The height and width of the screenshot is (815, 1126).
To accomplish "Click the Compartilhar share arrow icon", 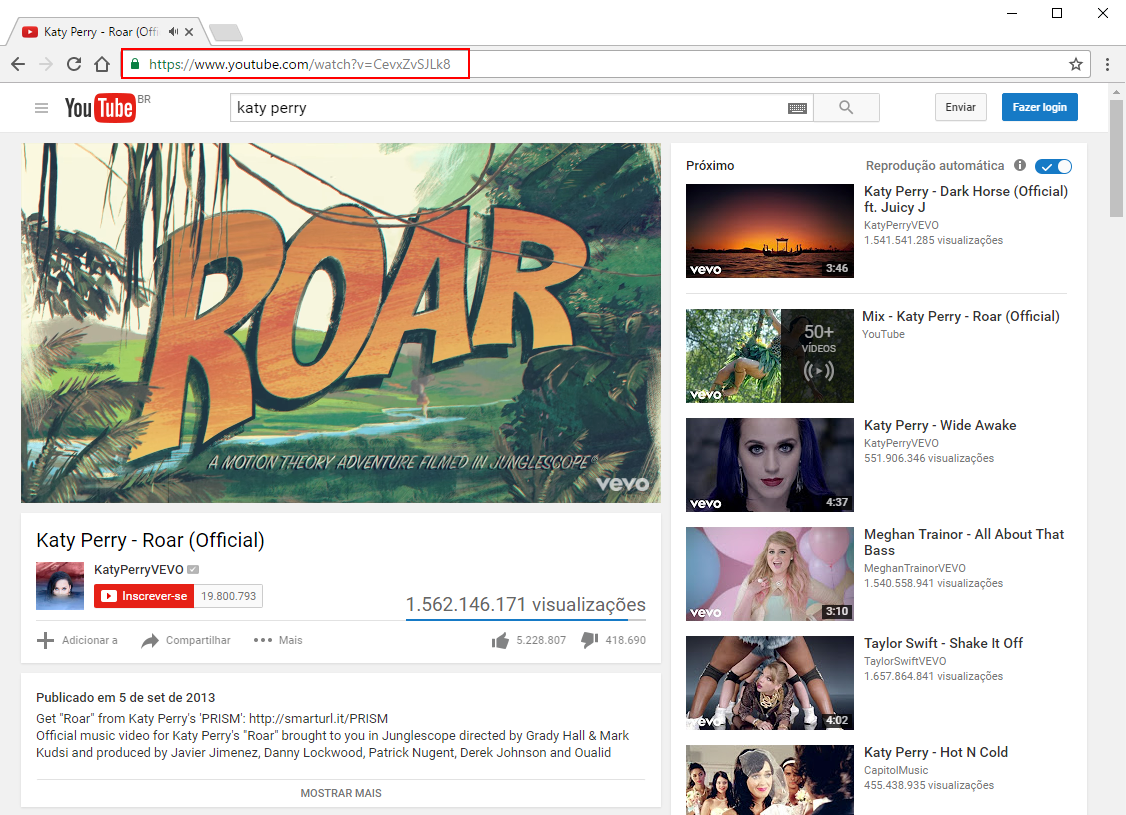I will click(x=150, y=640).
